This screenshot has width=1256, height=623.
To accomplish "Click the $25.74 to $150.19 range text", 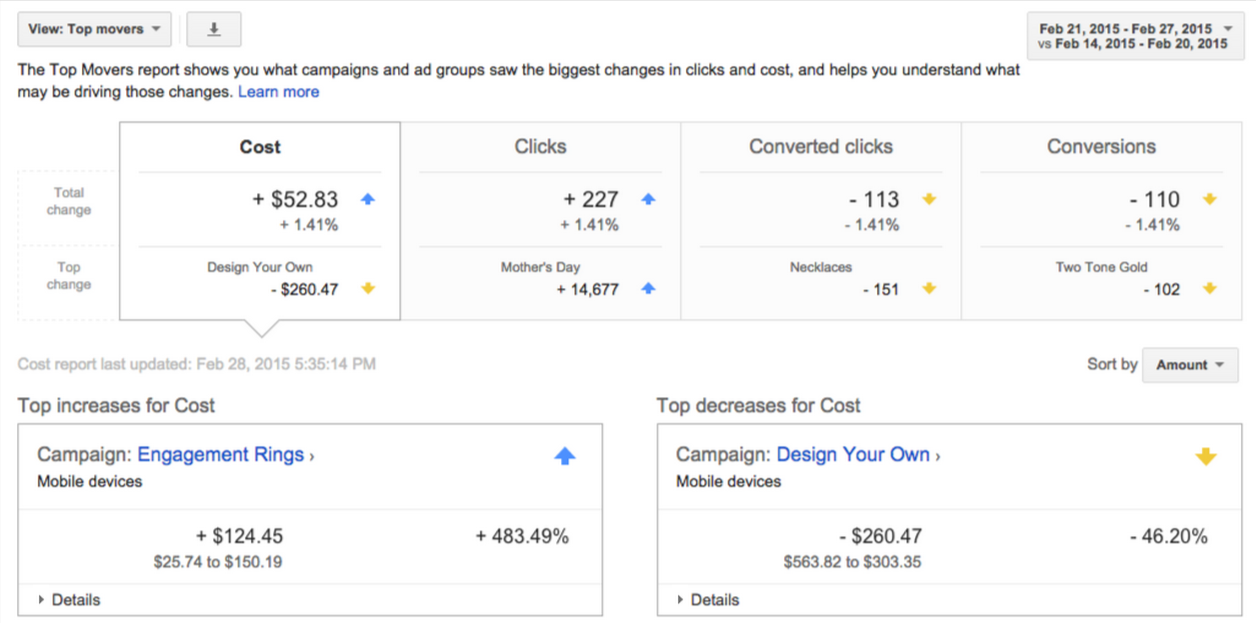I will point(218,562).
